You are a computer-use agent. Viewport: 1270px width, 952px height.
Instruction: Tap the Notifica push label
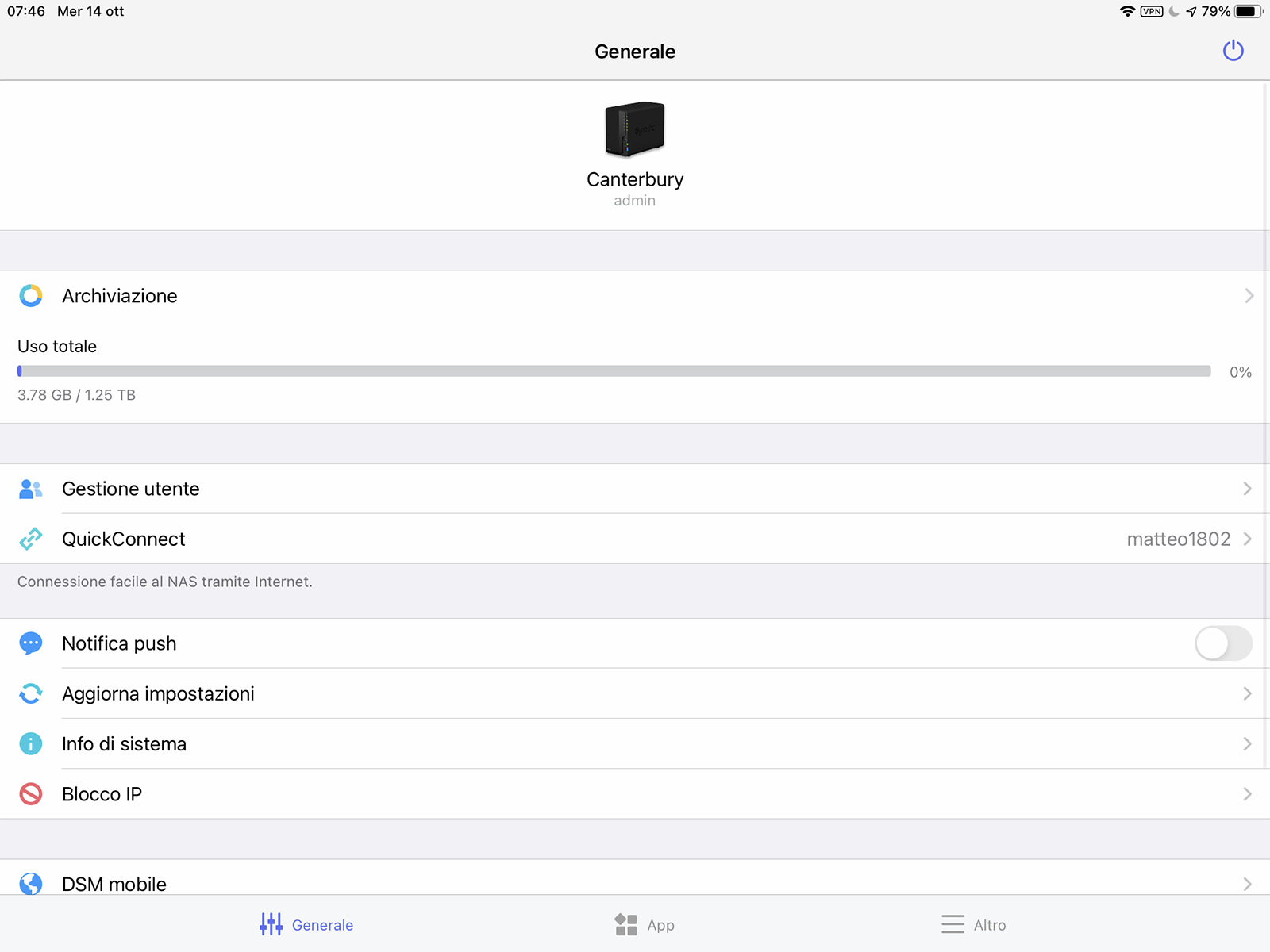coord(119,643)
